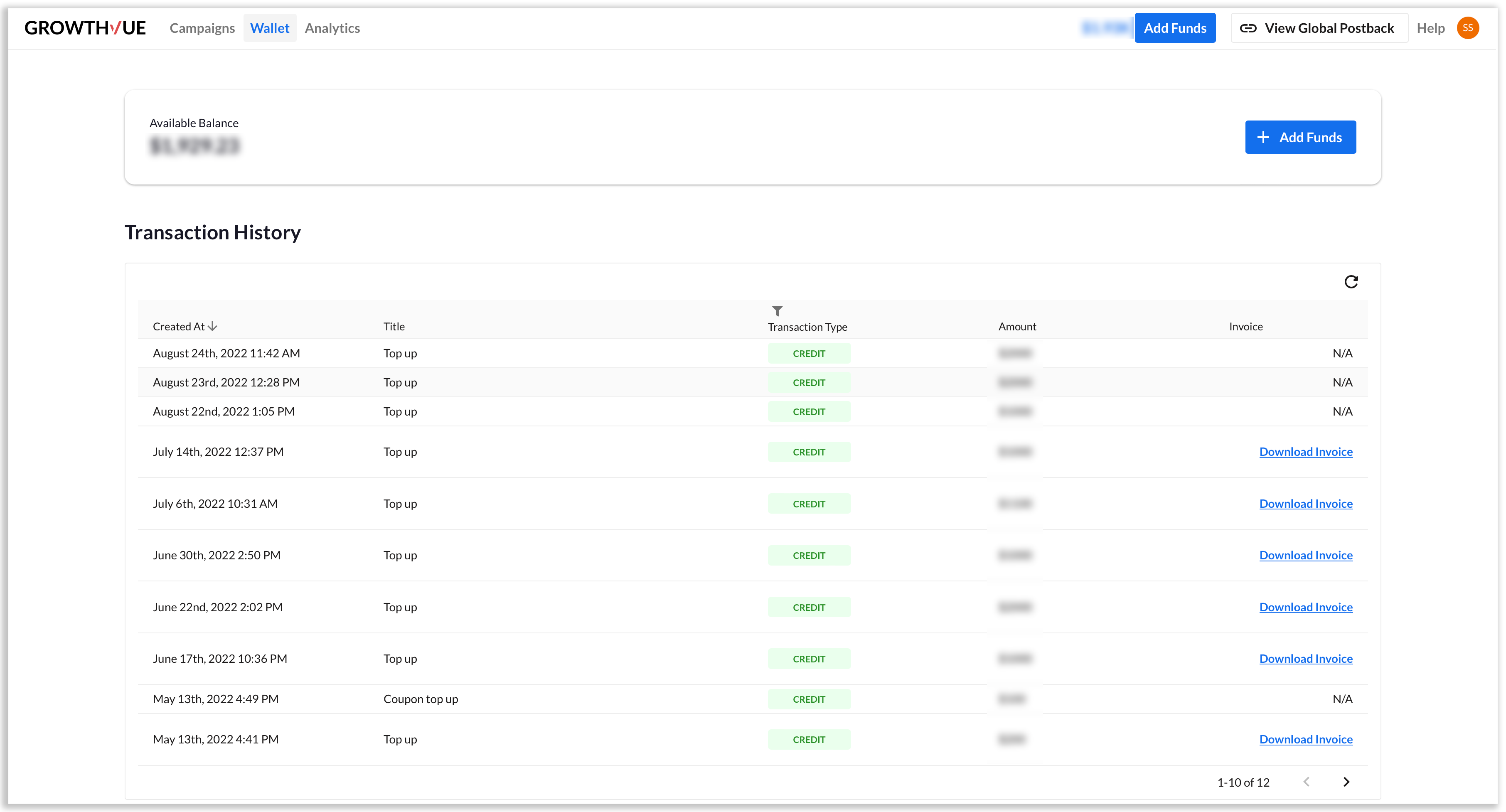Viewport: 1506px width, 812px height.
Task: Click the Created At column header
Action: point(178,326)
